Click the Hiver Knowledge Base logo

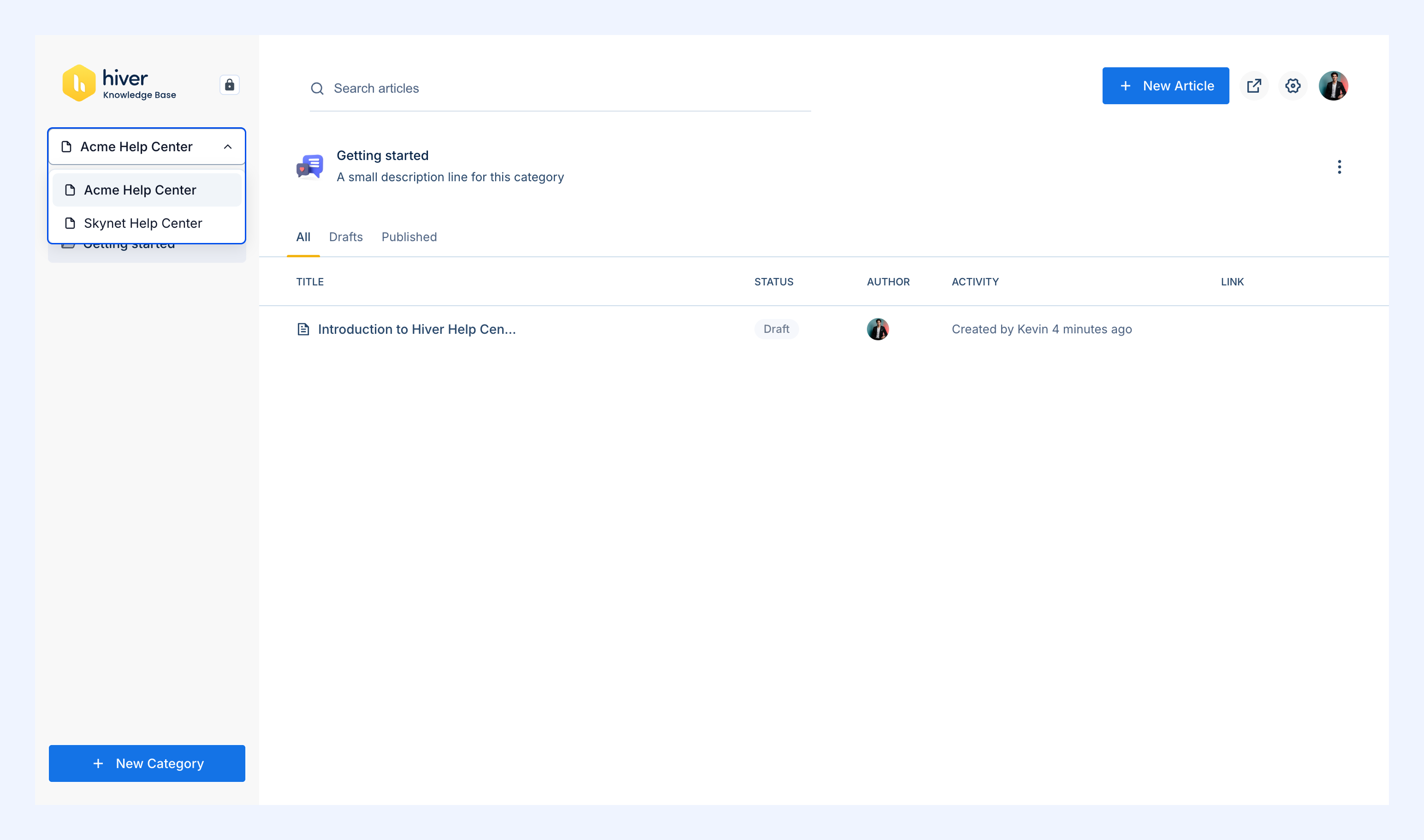[119, 83]
